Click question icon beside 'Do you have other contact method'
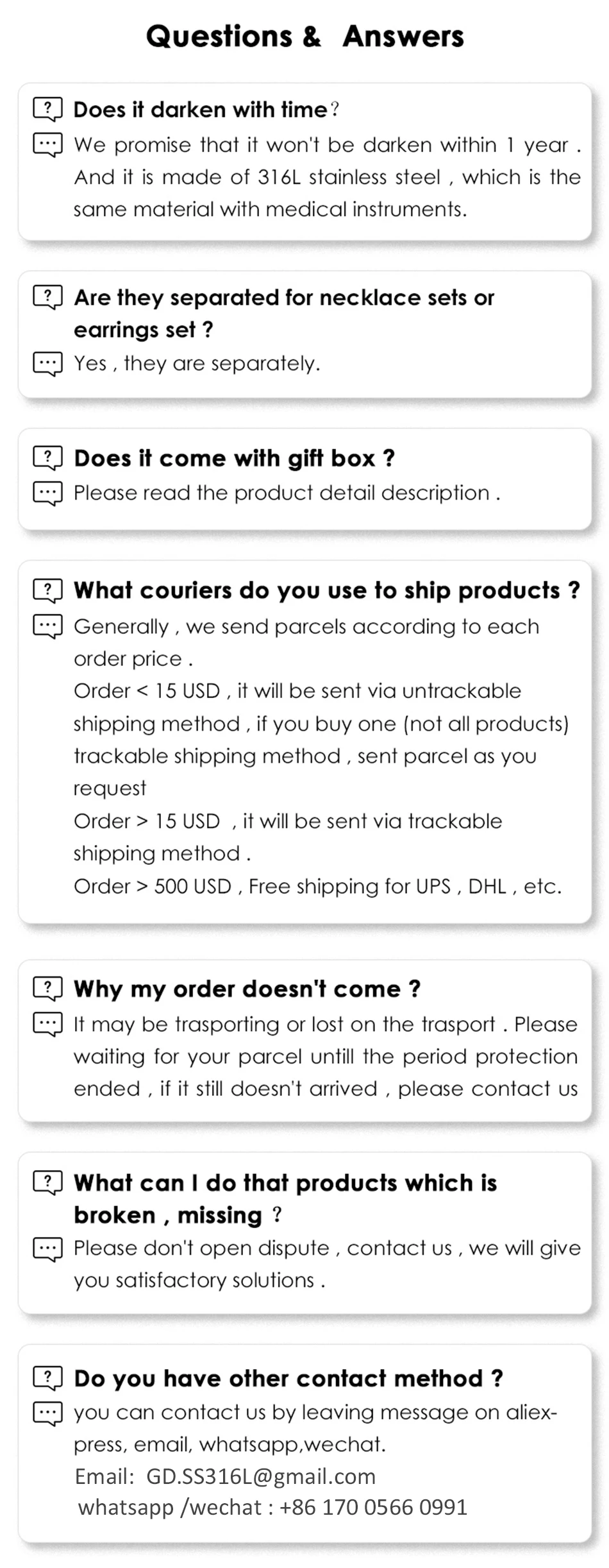The height and width of the screenshot is (1568, 609). tap(47, 1378)
